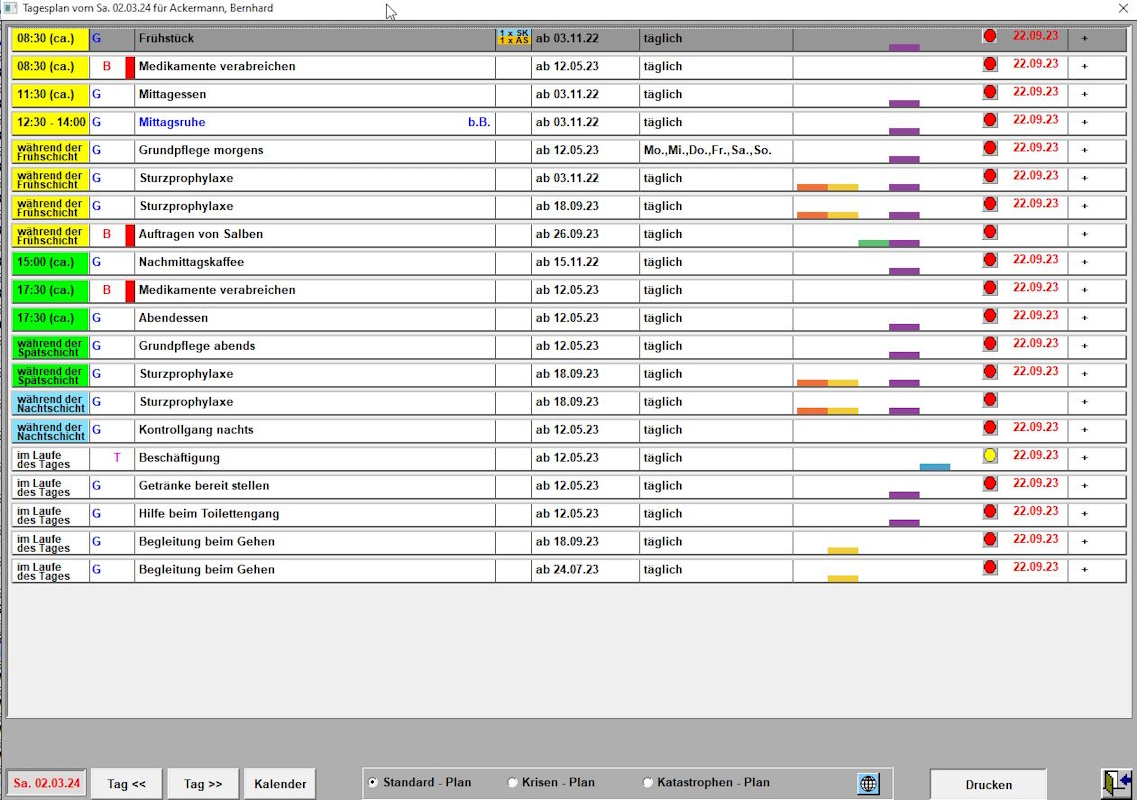1137x800 pixels.
Task: Click the red circle for Auftragen von Salben
Action: (990, 232)
